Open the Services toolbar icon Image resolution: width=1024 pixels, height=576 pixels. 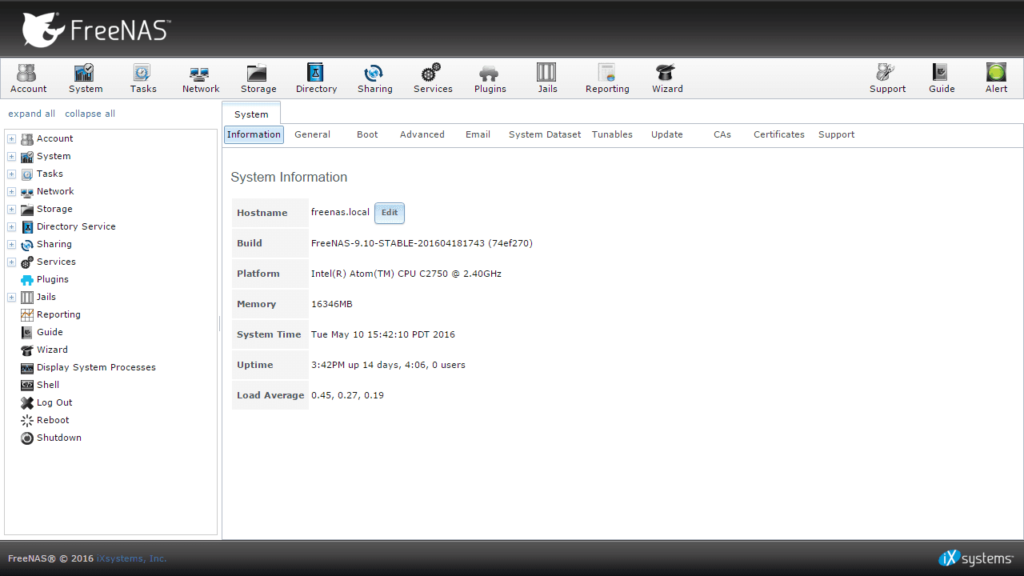(432, 78)
